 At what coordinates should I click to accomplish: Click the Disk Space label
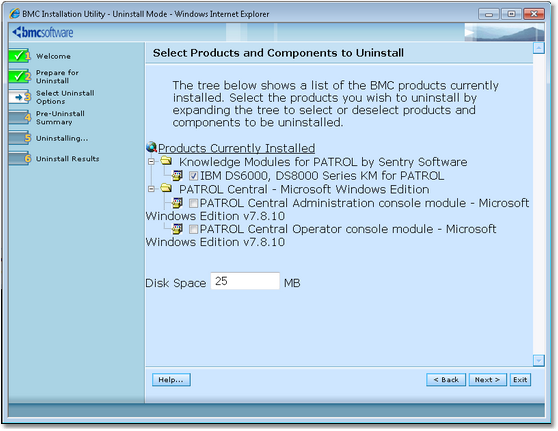pos(176,283)
